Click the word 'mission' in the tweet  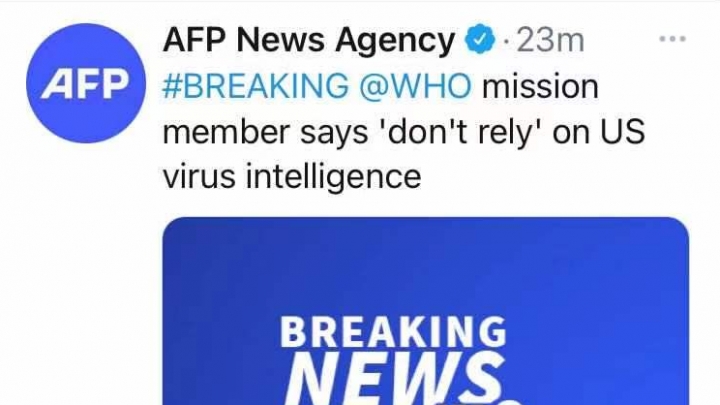(x=540, y=85)
